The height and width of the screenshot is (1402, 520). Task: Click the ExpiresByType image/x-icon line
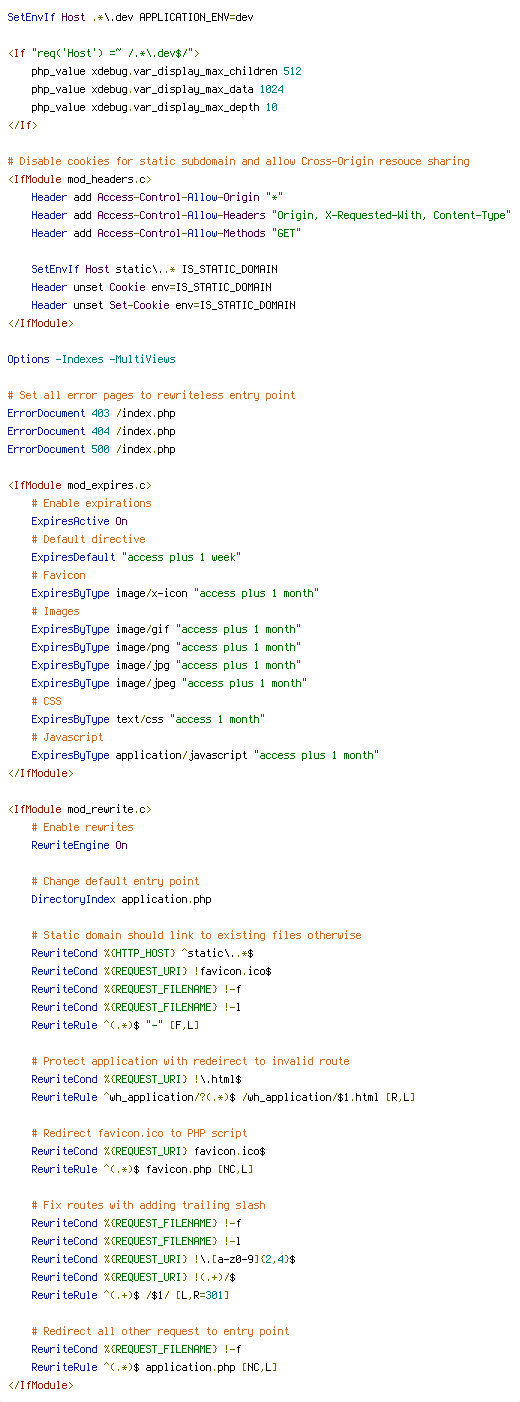(175, 594)
